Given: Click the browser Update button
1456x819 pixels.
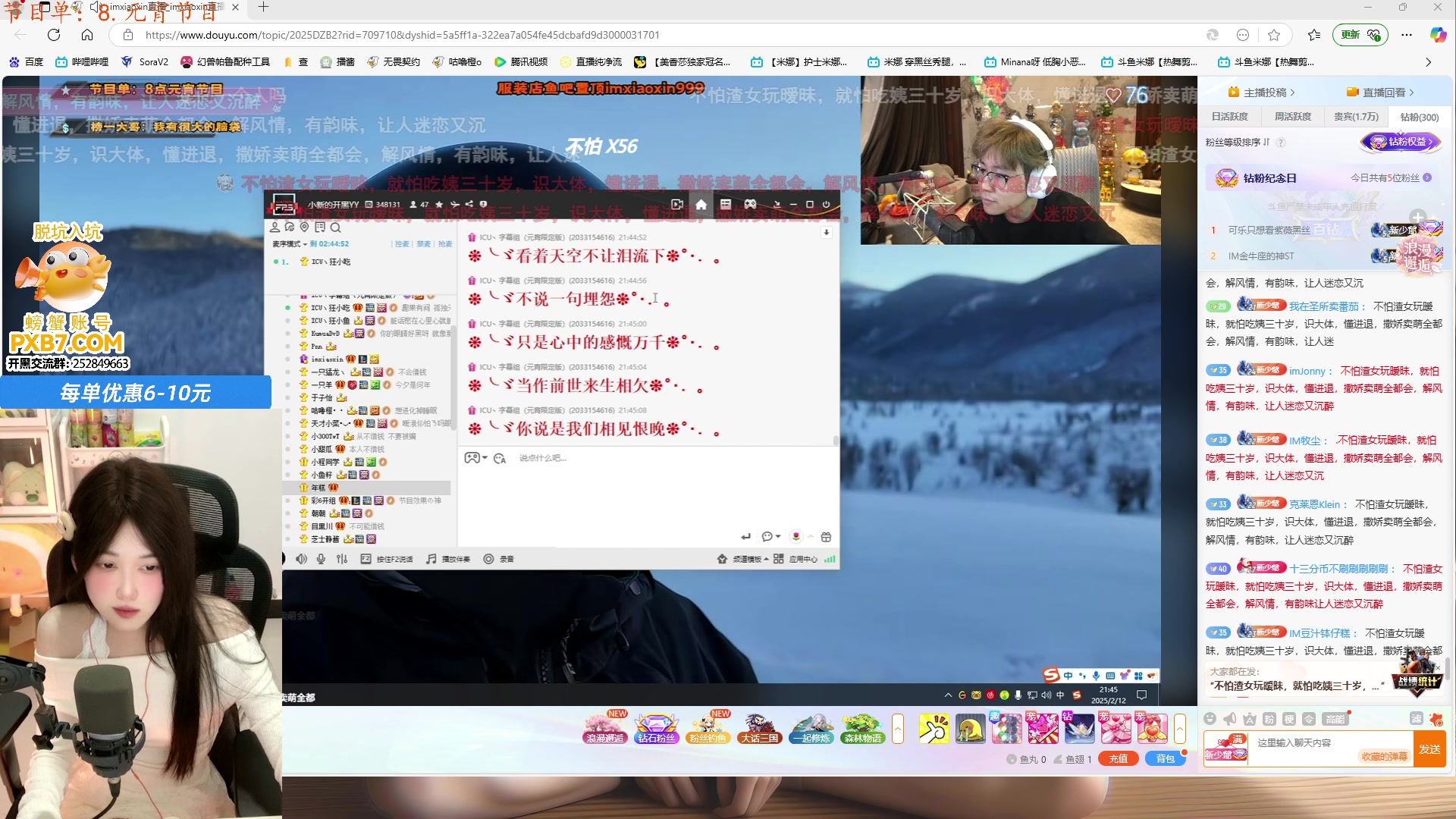Looking at the screenshot, I should (1360, 35).
